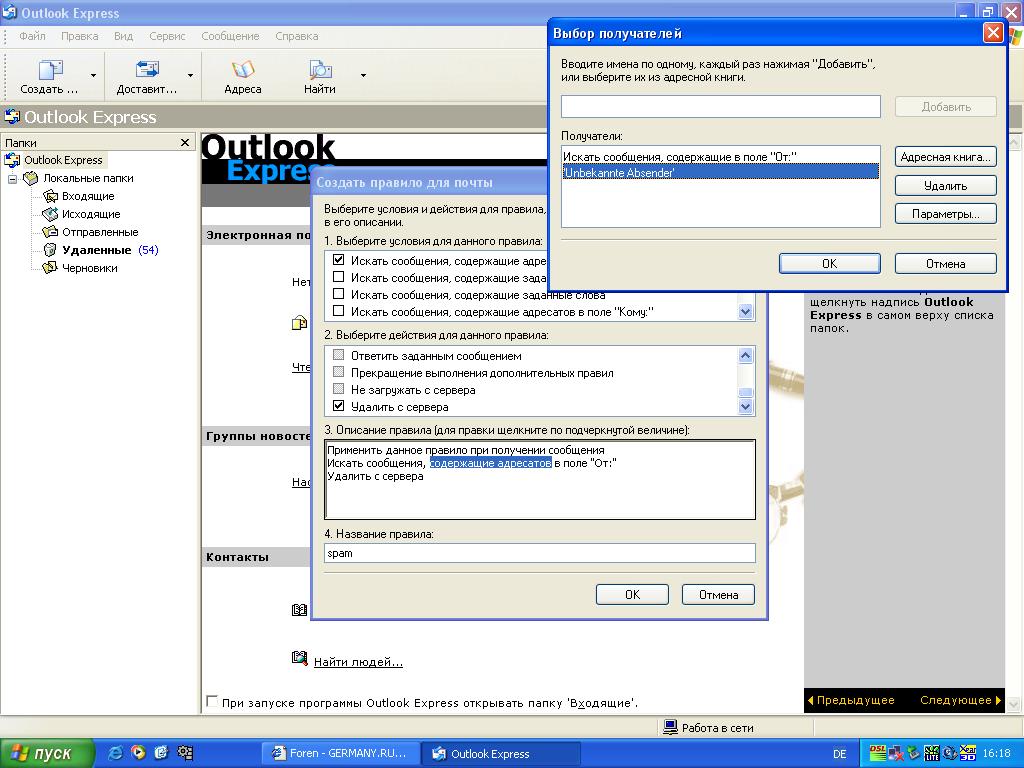Open the Доставить button dropdown arrow

(190, 76)
